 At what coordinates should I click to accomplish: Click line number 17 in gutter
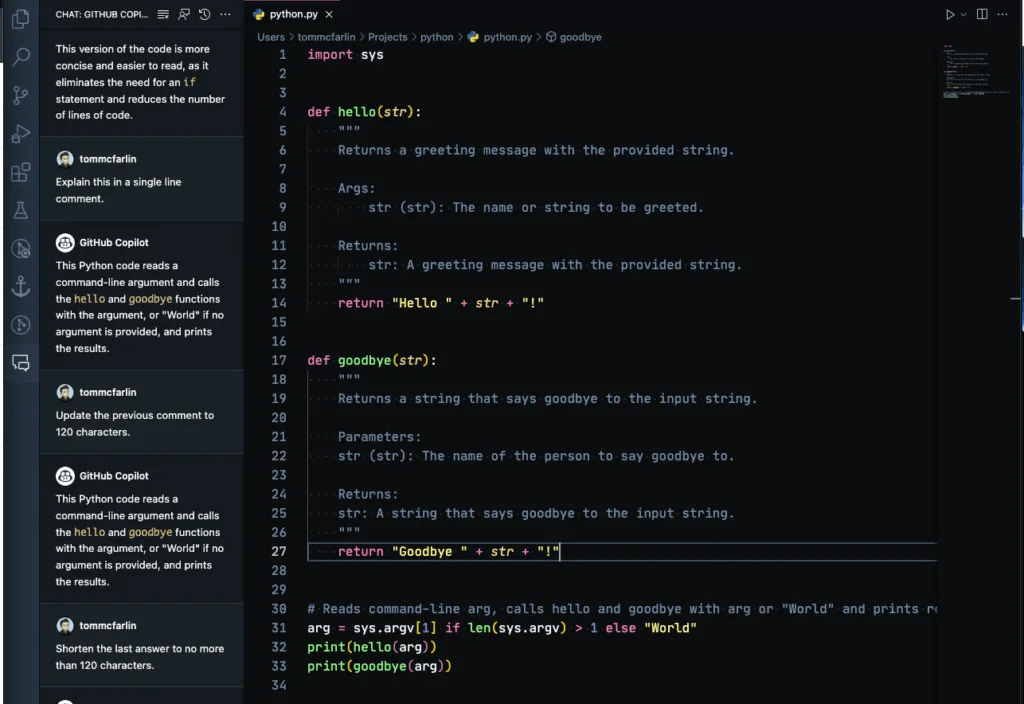point(279,360)
